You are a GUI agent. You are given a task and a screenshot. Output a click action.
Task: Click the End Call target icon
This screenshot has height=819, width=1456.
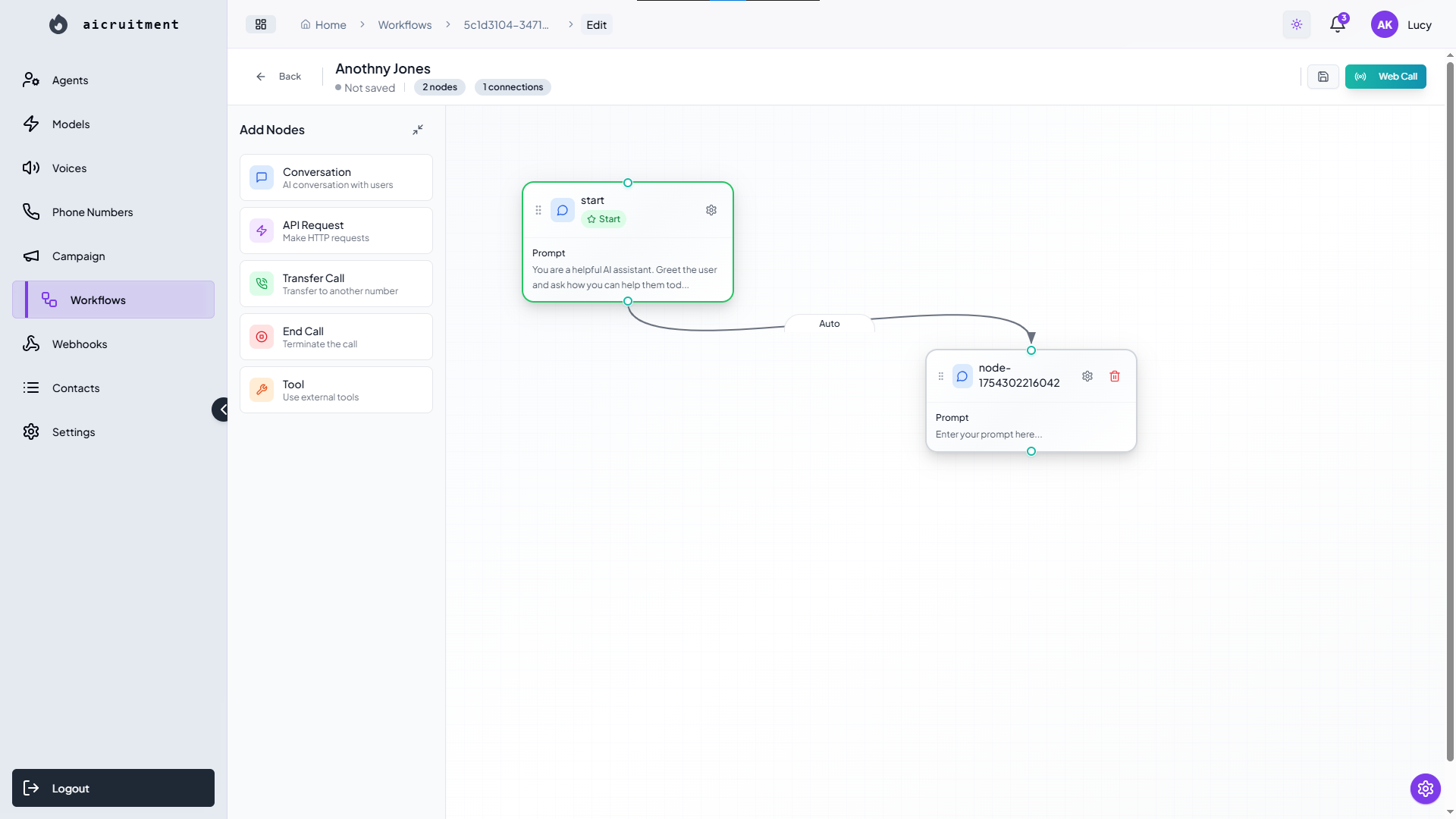click(262, 337)
